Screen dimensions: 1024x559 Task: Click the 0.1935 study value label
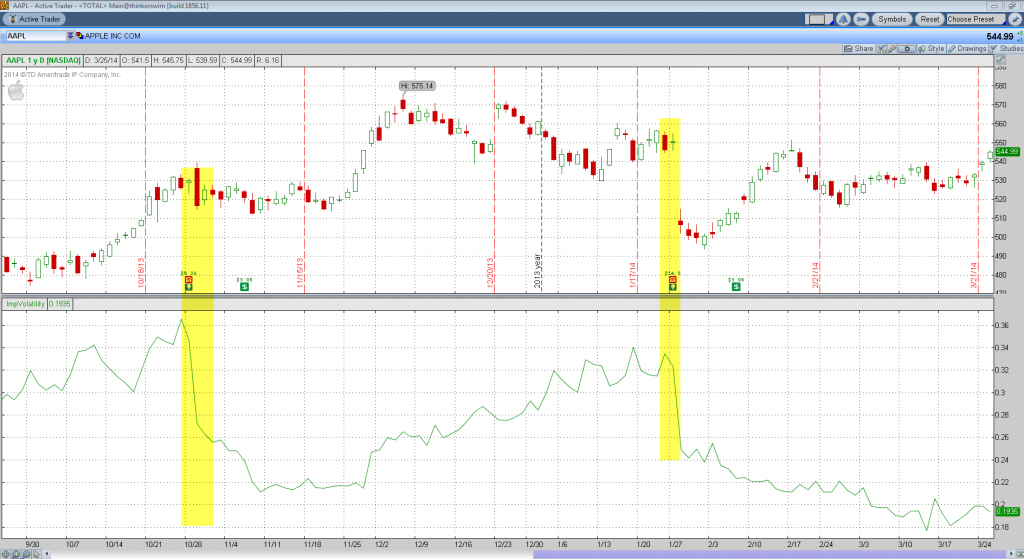pos(60,304)
